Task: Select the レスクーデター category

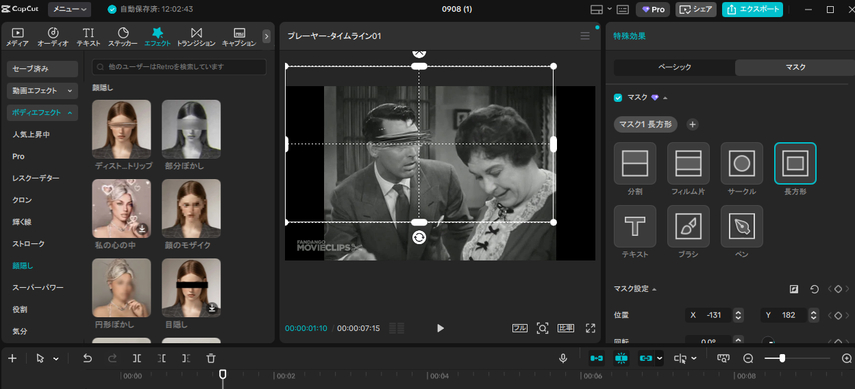Action: coord(36,178)
